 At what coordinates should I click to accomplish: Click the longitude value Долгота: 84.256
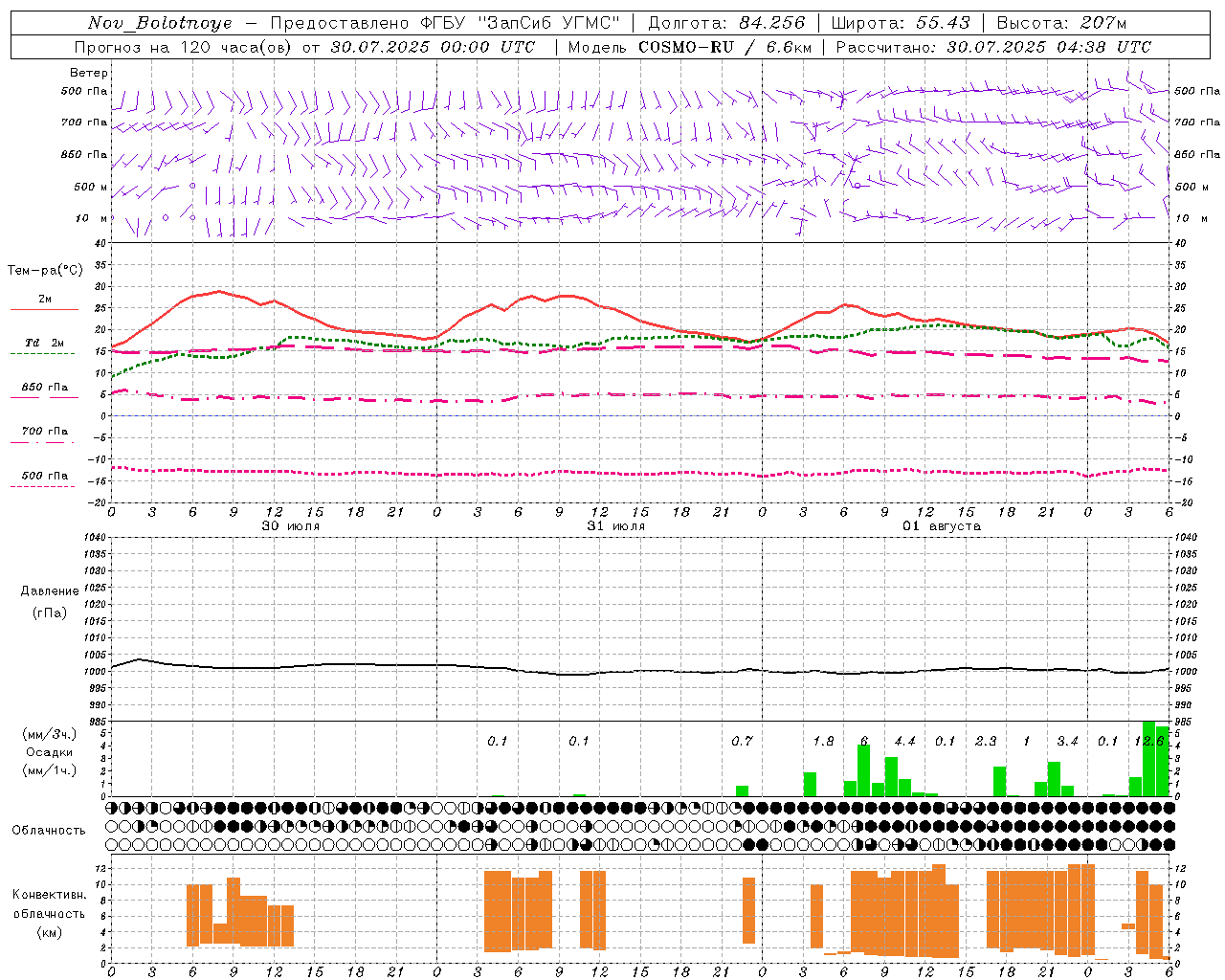pyautogui.click(x=726, y=23)
